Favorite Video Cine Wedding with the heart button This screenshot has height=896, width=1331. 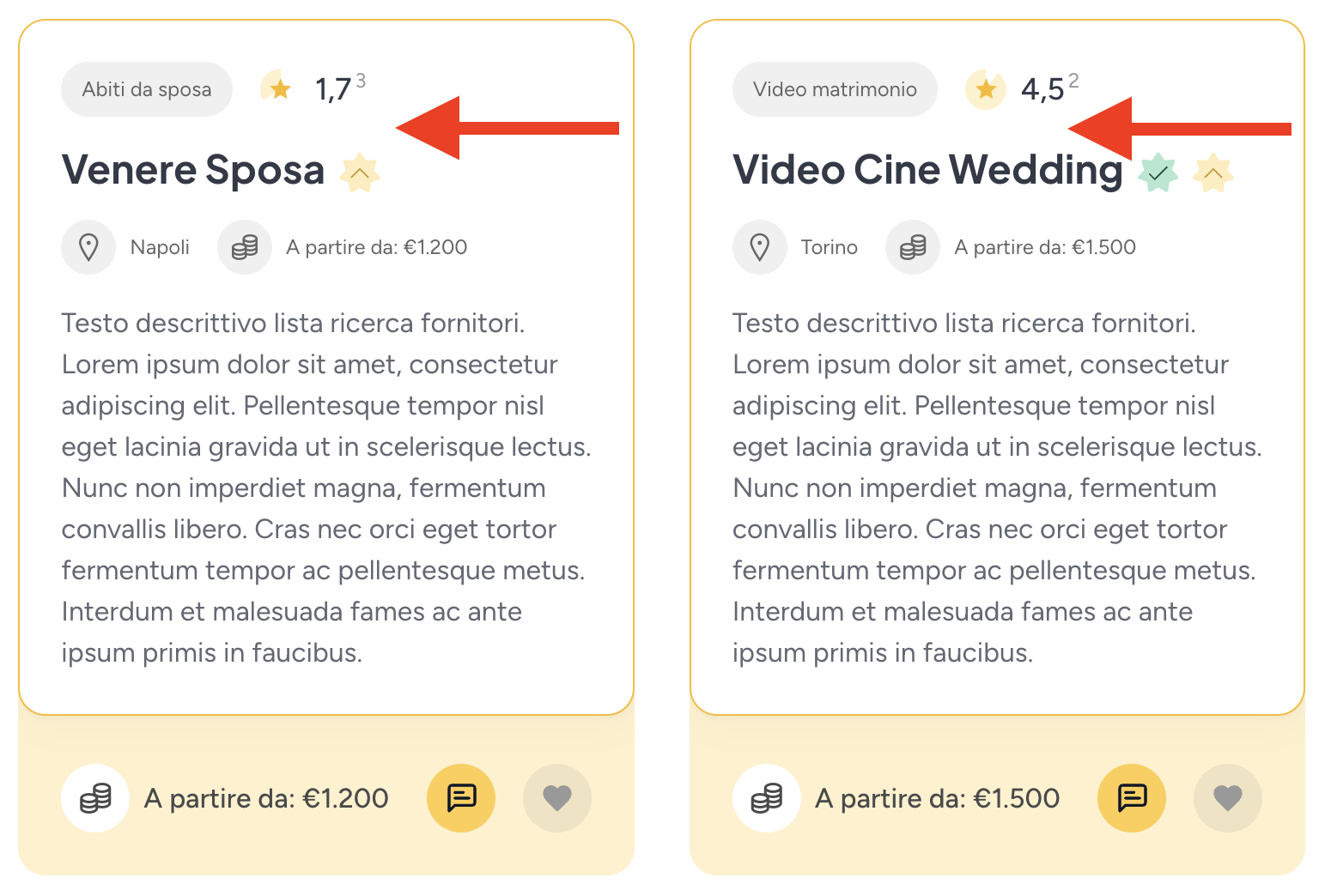tap(1228, 798)
